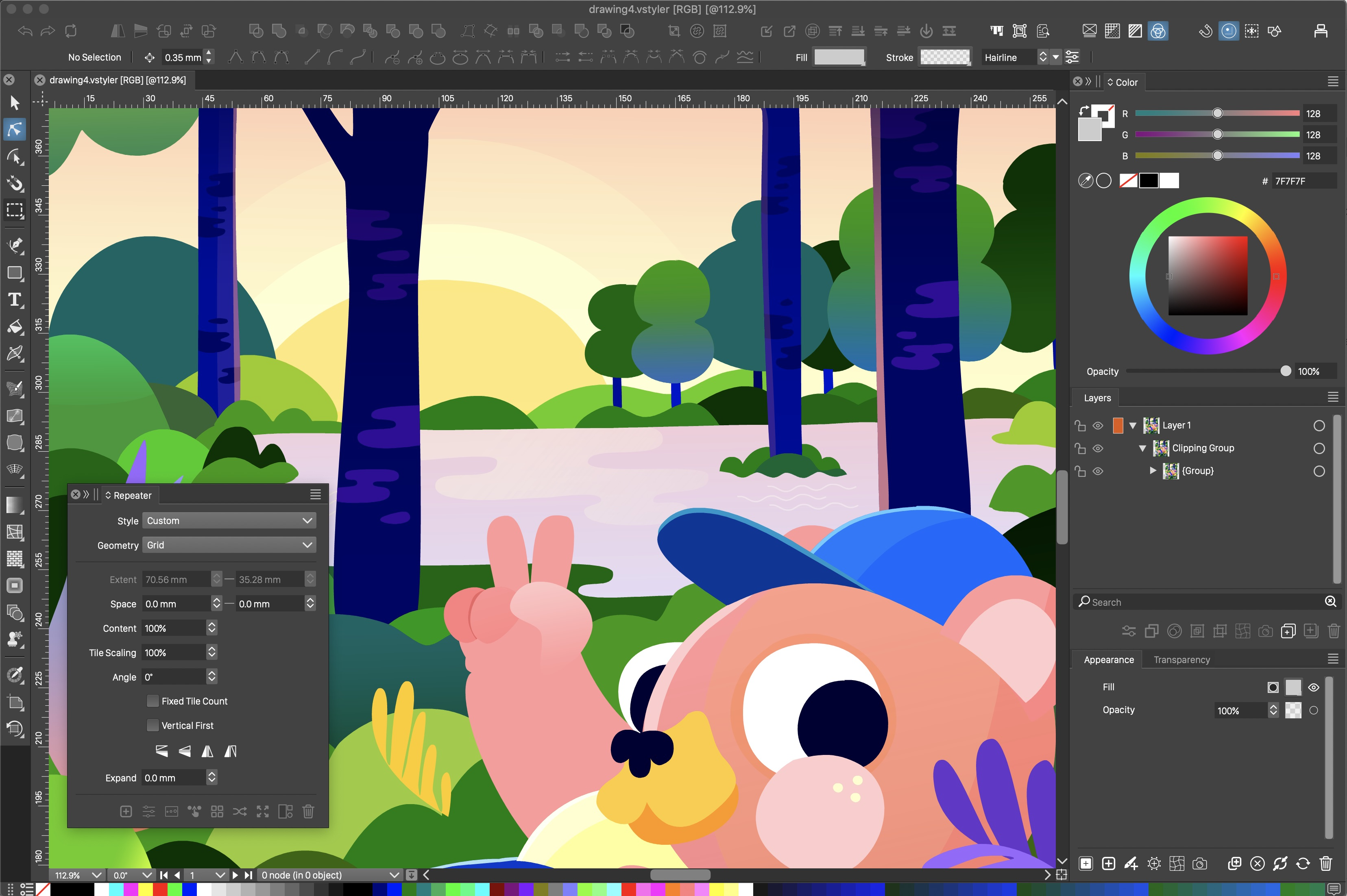This screenshot has width=1347, height=896.
Task: Click the shuffle icon in Repeater panel
Action: pos(240,811)
